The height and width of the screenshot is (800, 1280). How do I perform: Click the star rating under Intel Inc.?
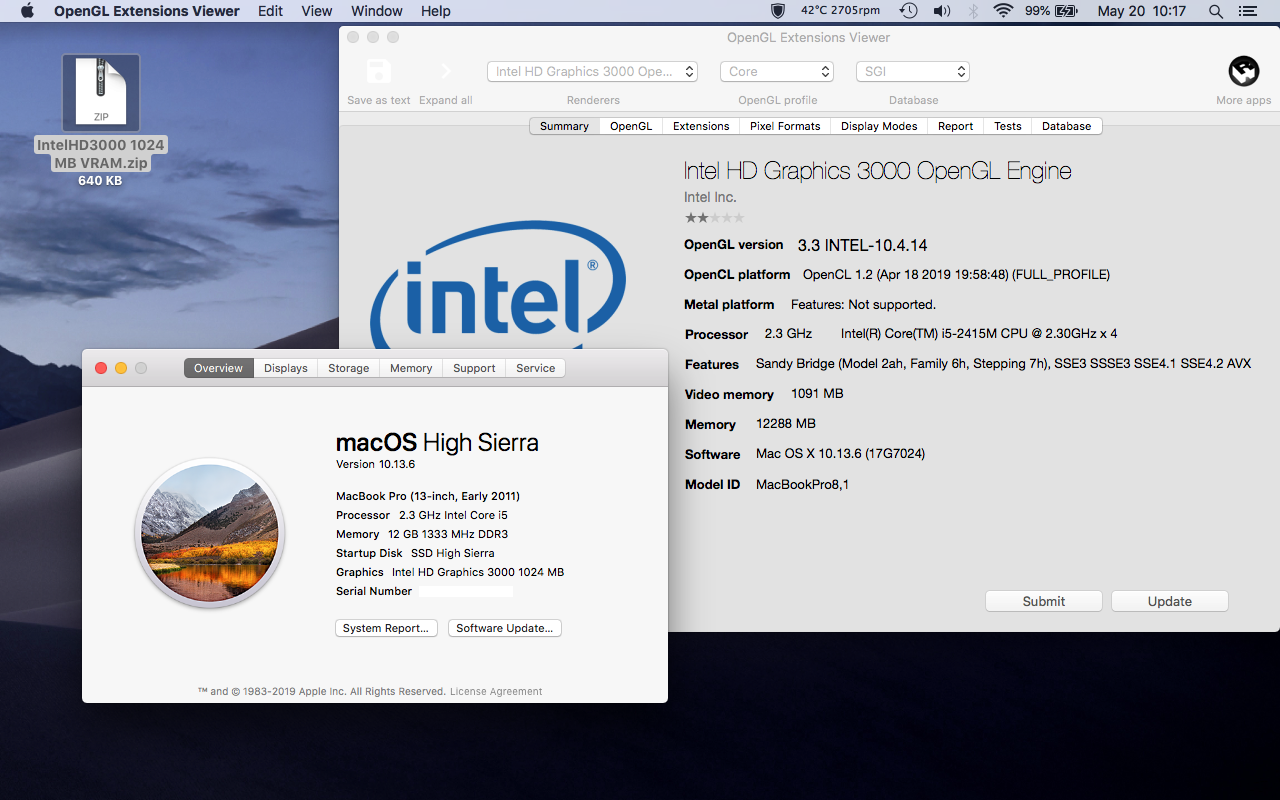714,217
